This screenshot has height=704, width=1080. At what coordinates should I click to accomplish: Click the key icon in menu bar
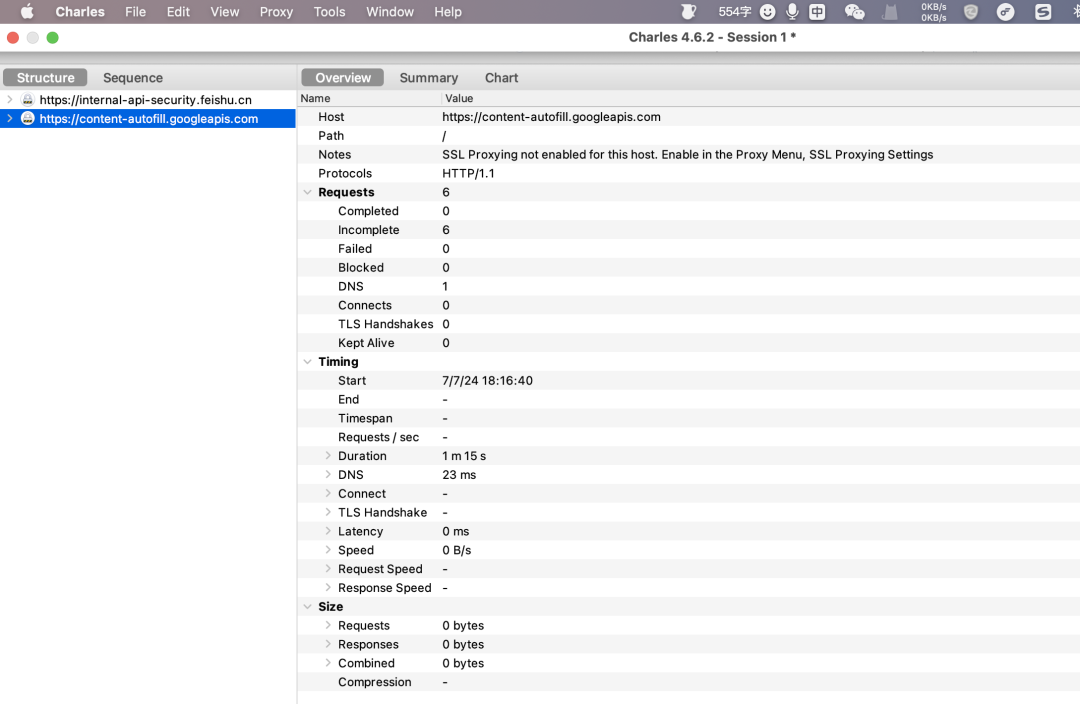pos(1006,12)
